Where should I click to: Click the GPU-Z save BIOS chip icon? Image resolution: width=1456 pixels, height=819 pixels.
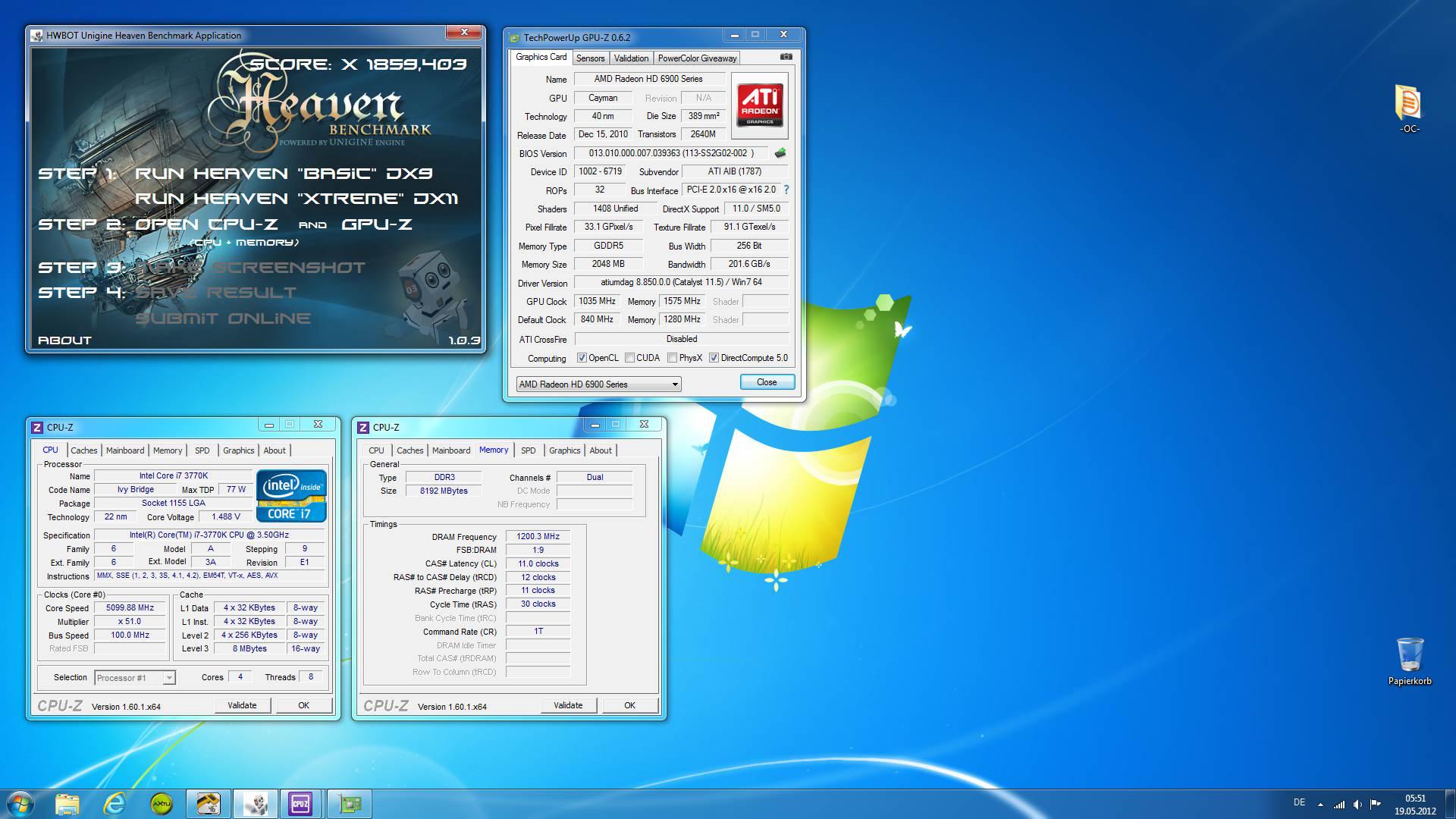(780, 153)
